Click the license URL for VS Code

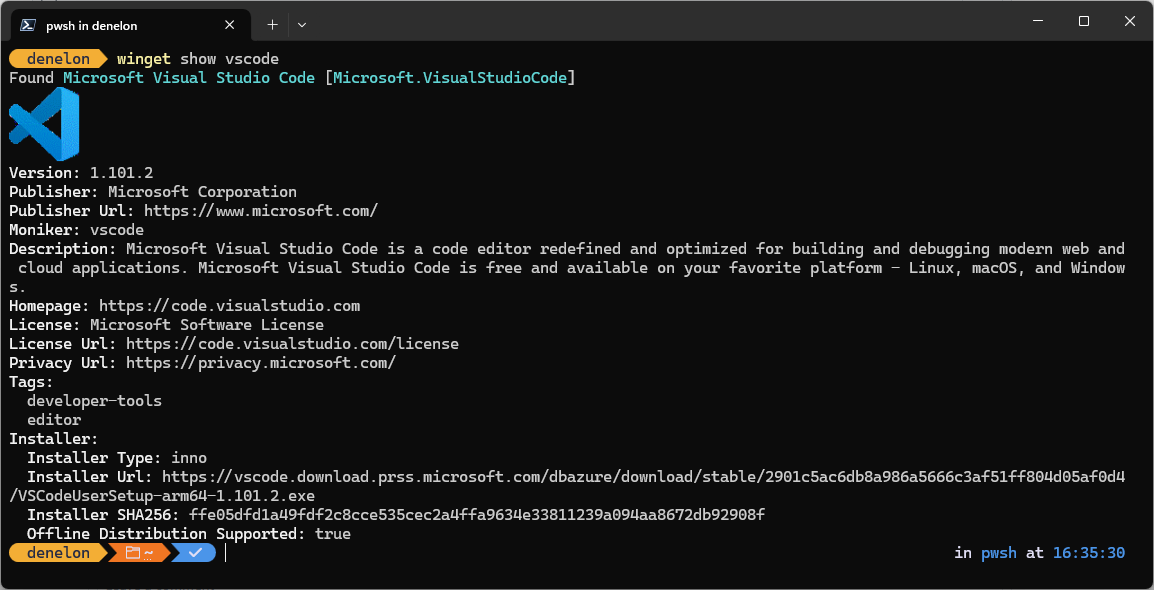point(290,343)
